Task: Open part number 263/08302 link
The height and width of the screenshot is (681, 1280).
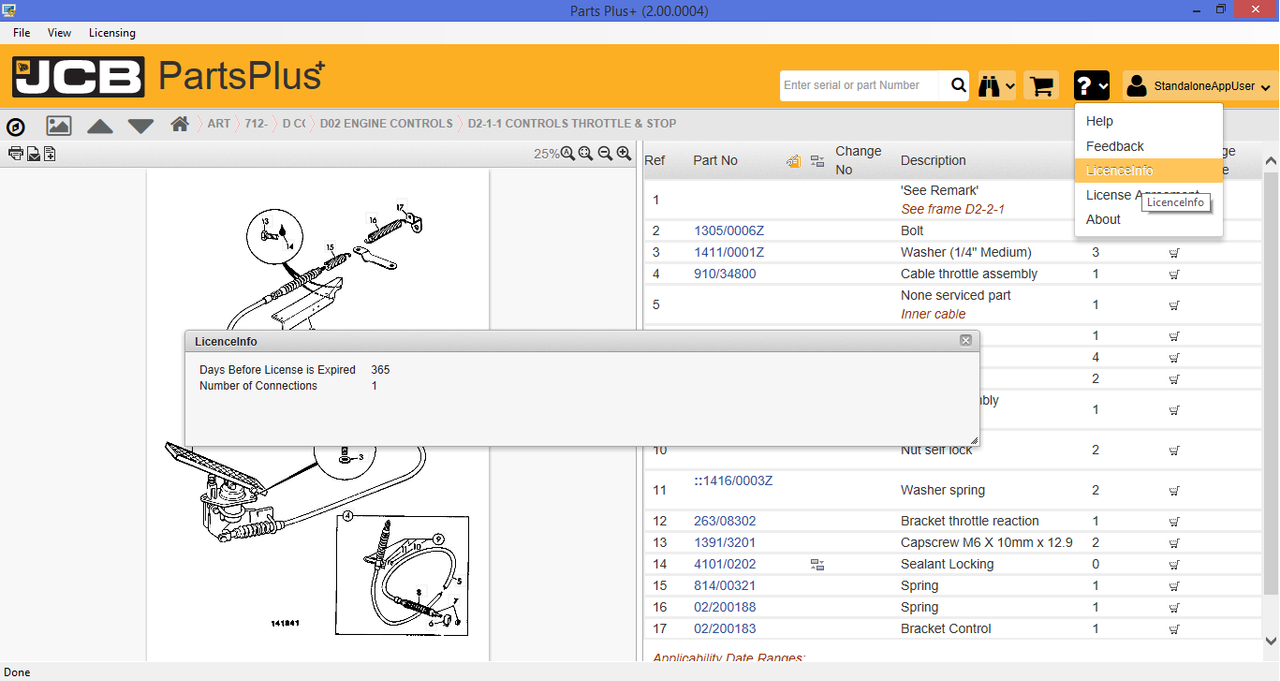Action: click(725, 521)
